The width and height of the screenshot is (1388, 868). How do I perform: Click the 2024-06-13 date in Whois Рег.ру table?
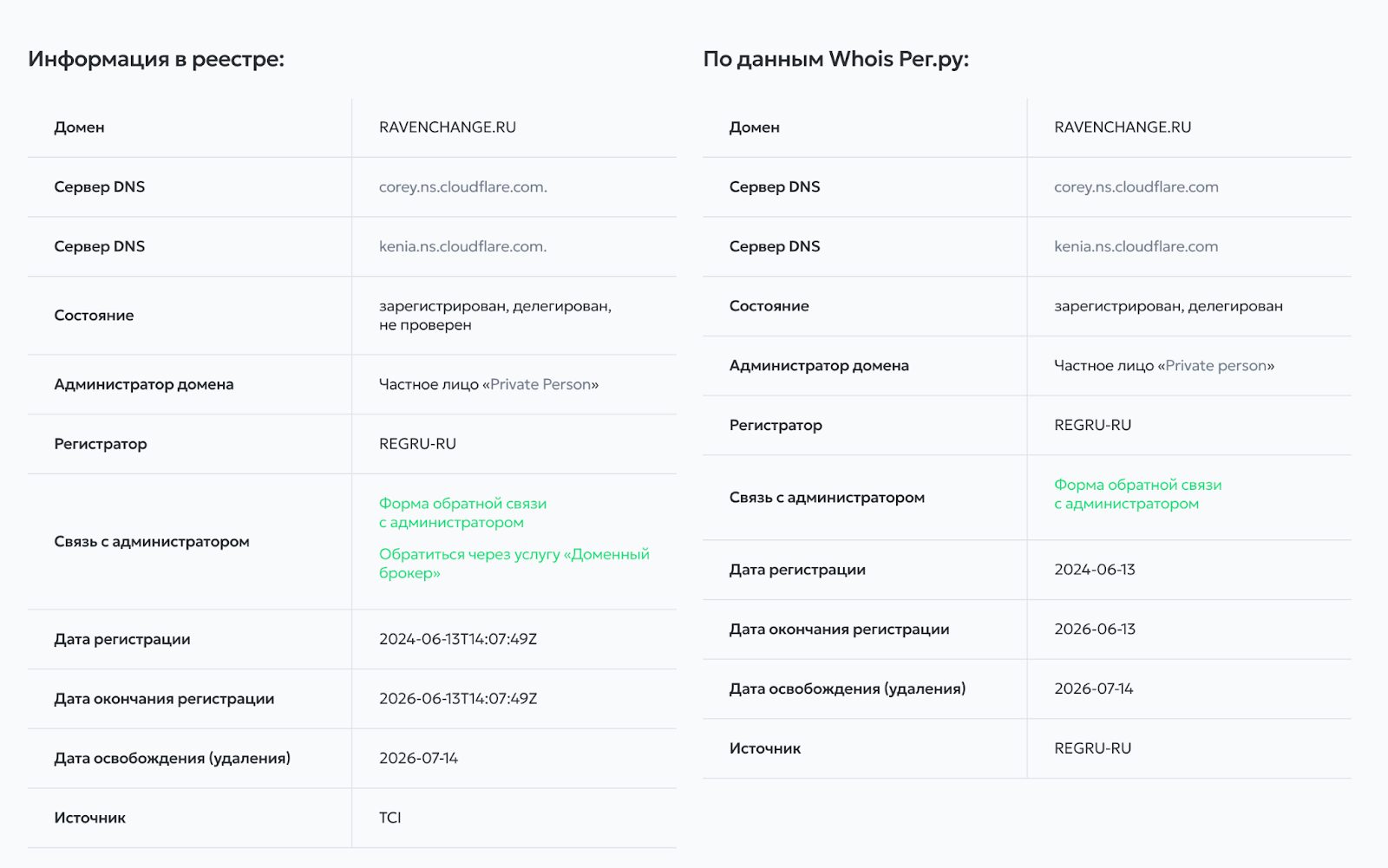point(1094,571)
